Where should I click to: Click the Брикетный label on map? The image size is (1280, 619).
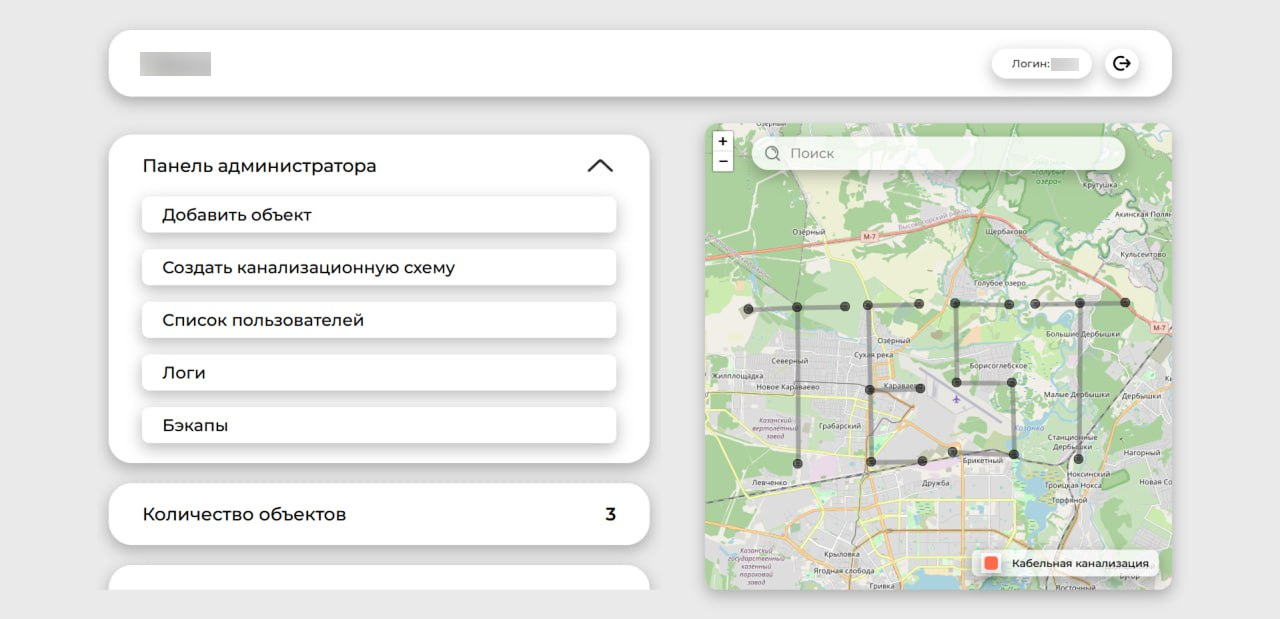983,461
